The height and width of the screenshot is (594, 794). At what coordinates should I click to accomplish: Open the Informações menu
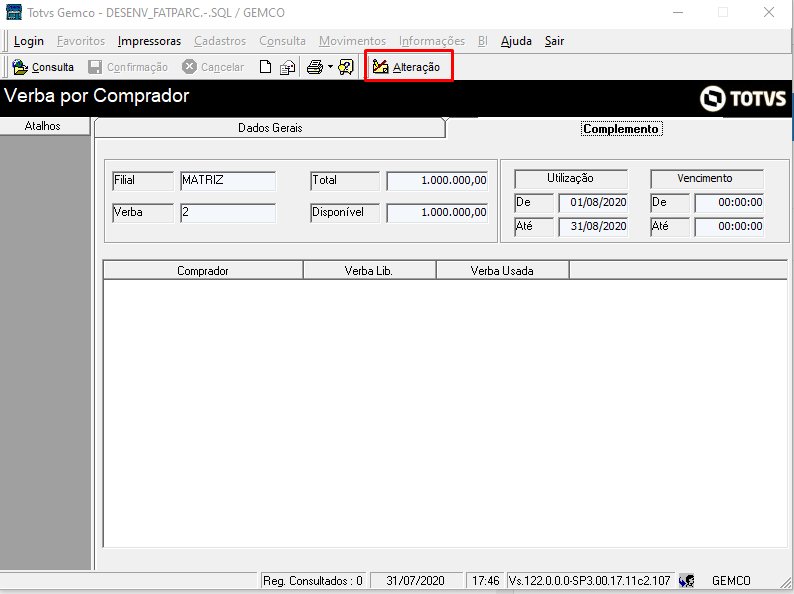[432, 41]
